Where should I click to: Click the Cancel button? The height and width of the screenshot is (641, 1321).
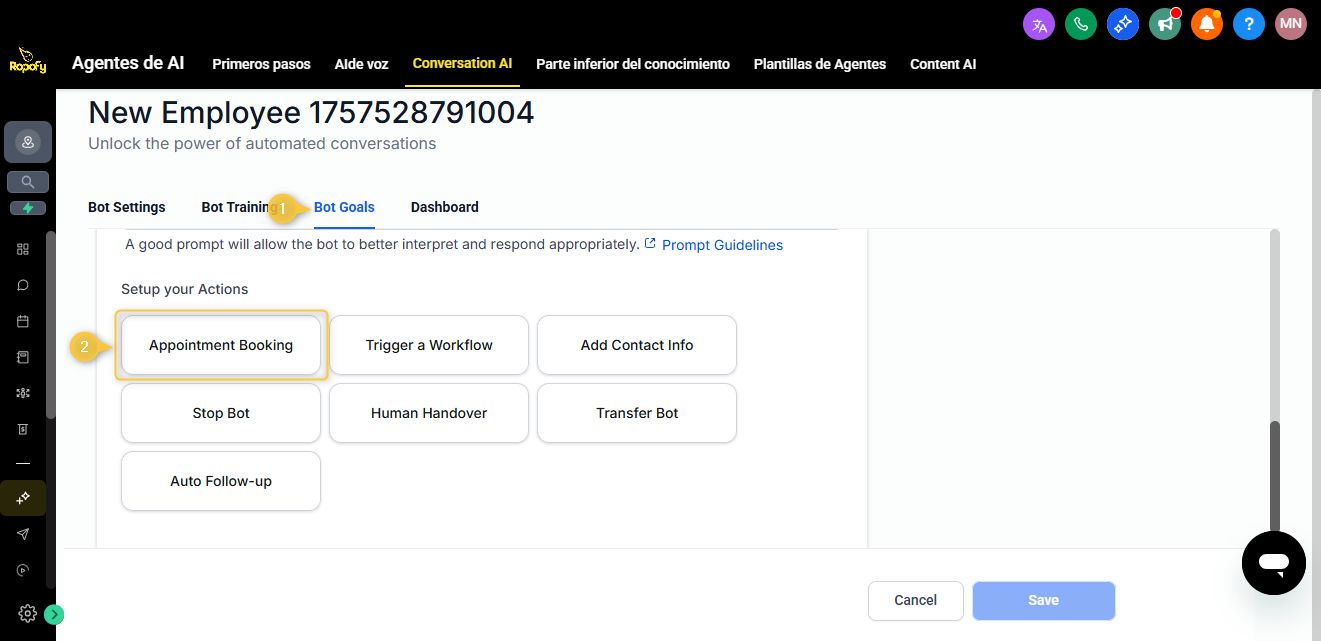point(915,601)
